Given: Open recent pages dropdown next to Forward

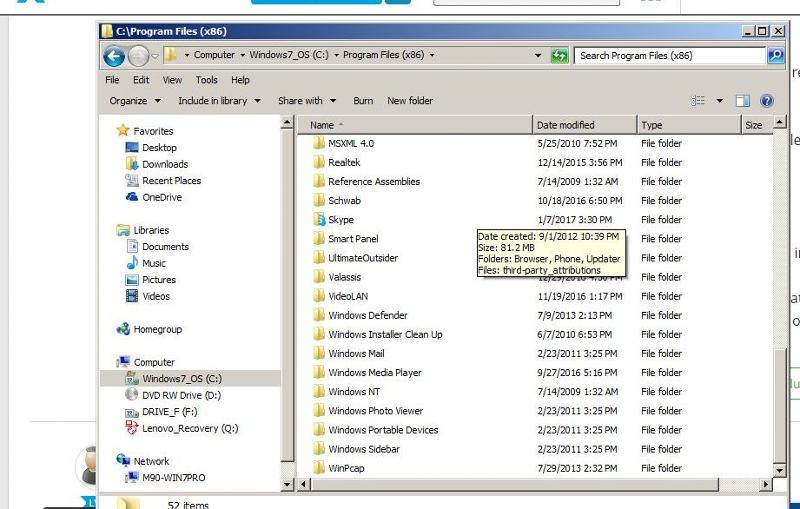Looking at the screenshot, I should [155, 56].
